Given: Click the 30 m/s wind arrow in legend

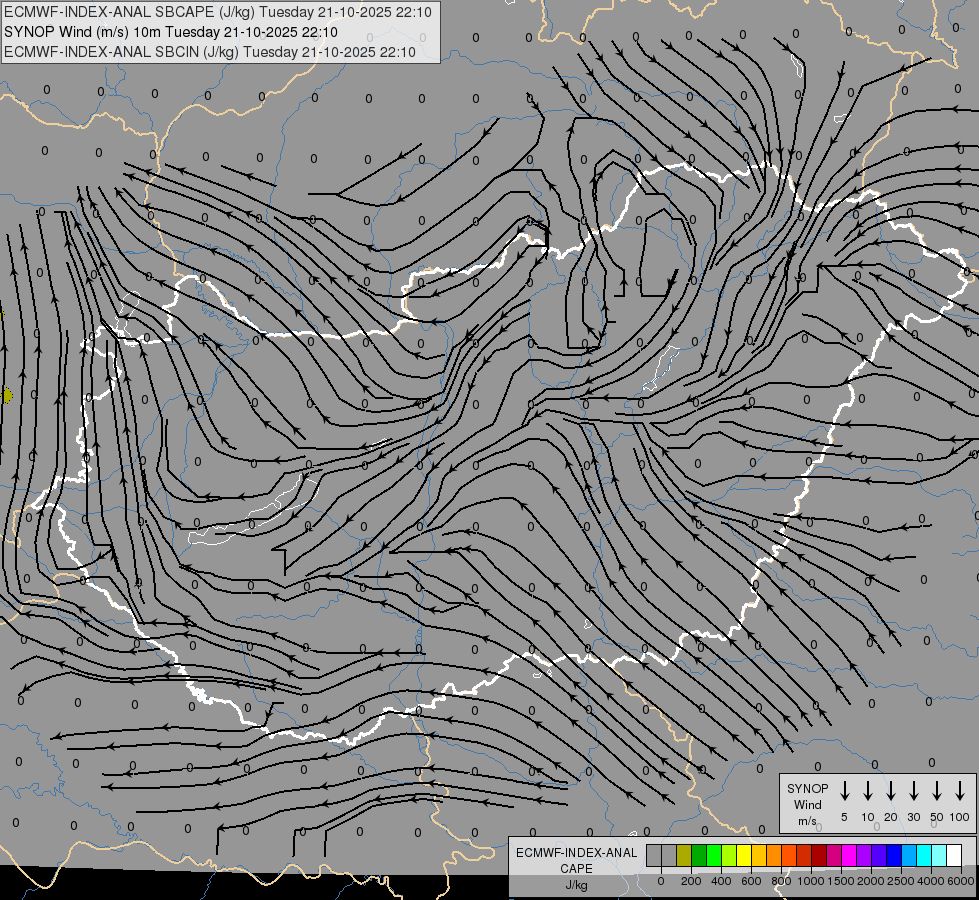Looking at the screenshot, I should [913, 791].
